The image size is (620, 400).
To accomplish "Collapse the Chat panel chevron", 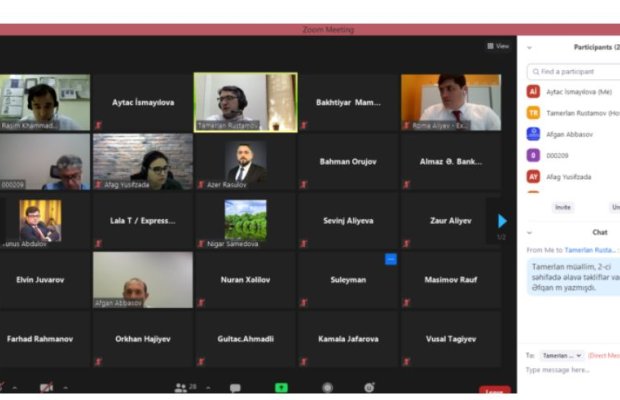I will (529, 233).
